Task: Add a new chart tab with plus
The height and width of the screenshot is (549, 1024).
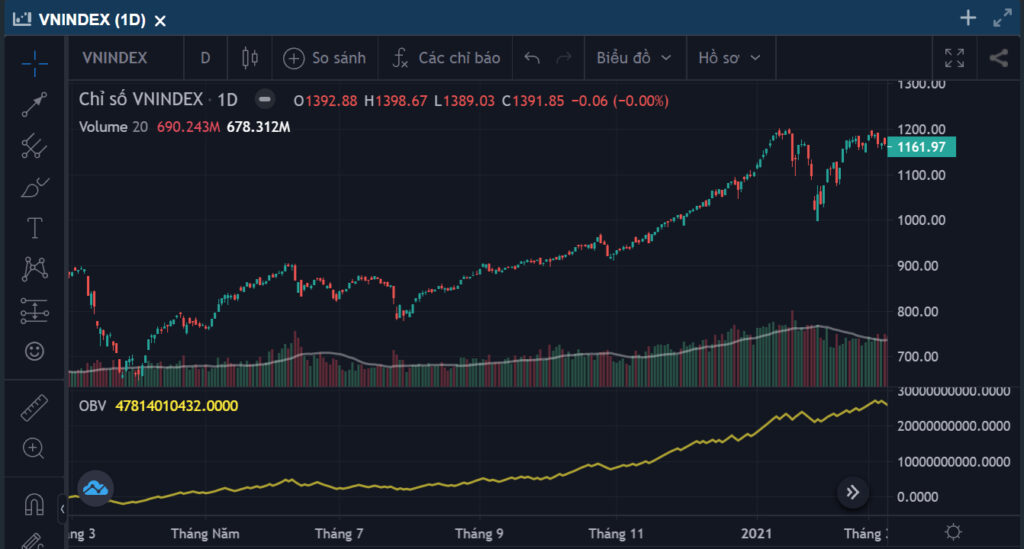Action: click(968, 18)
